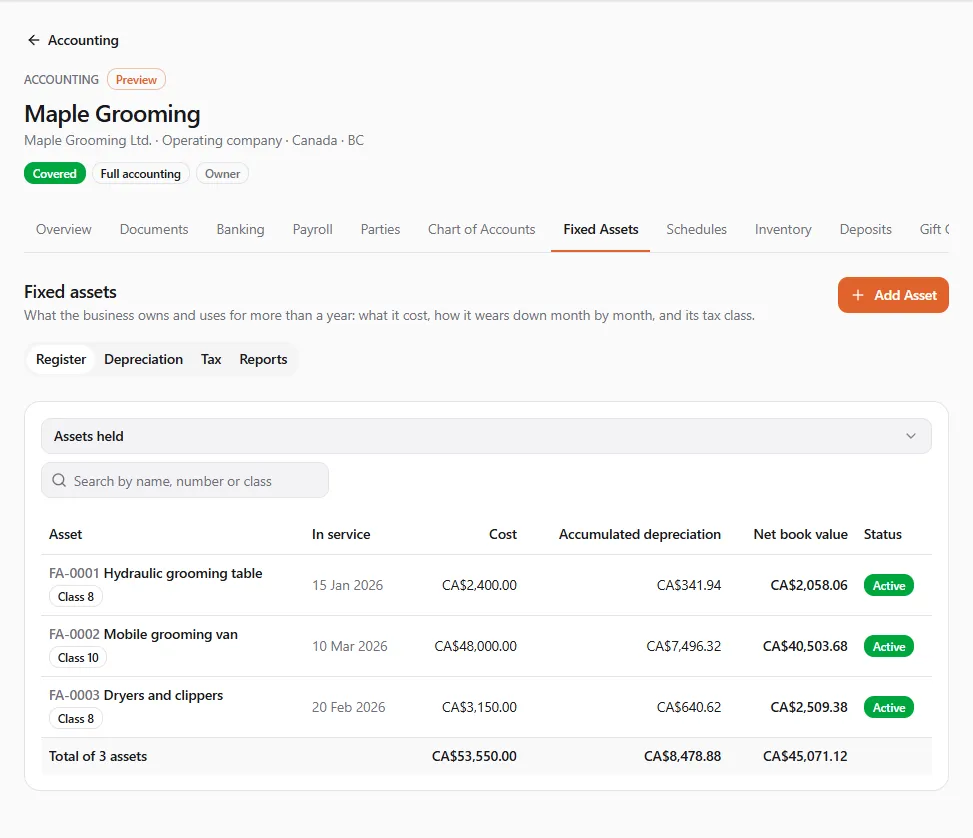Switch to the Depreciation sub-tab
Viewport: 973px width, 838px height.
click(x=143, y=359)
